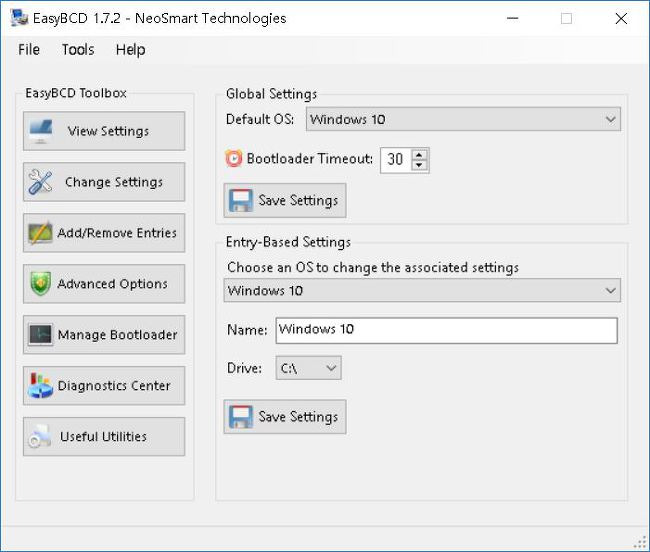This screenshot has width=650, height=552.
Task: Open the Help menu
Action: click(130, 50)
